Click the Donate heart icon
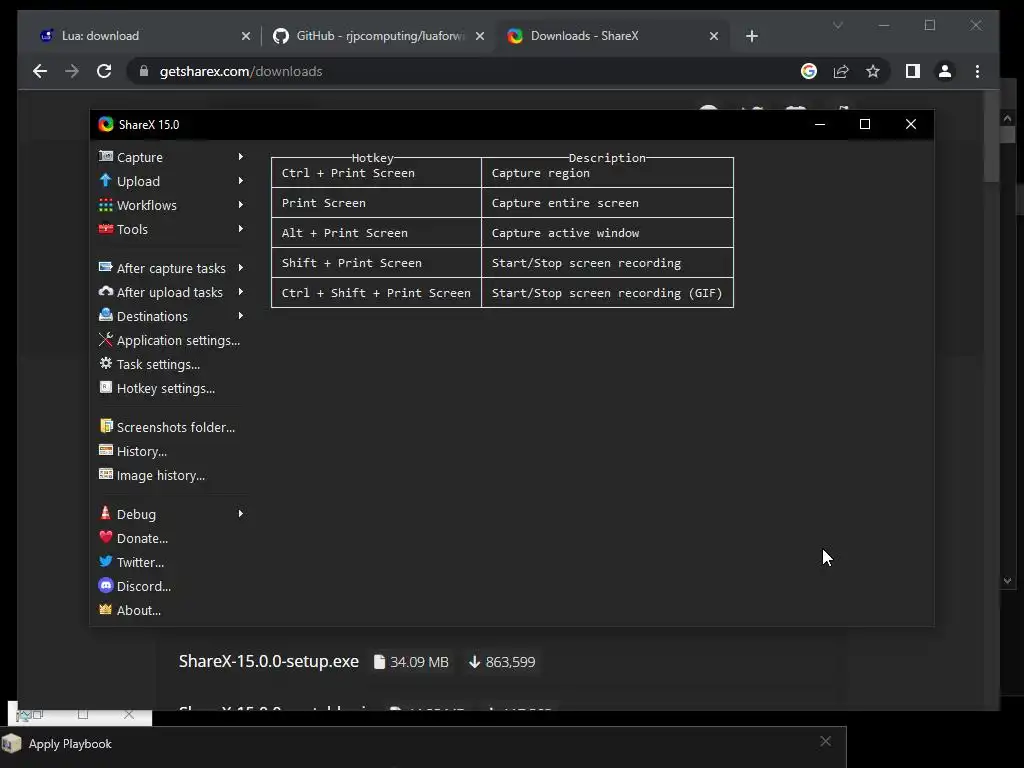1024x768 pixels. (106, 537)
